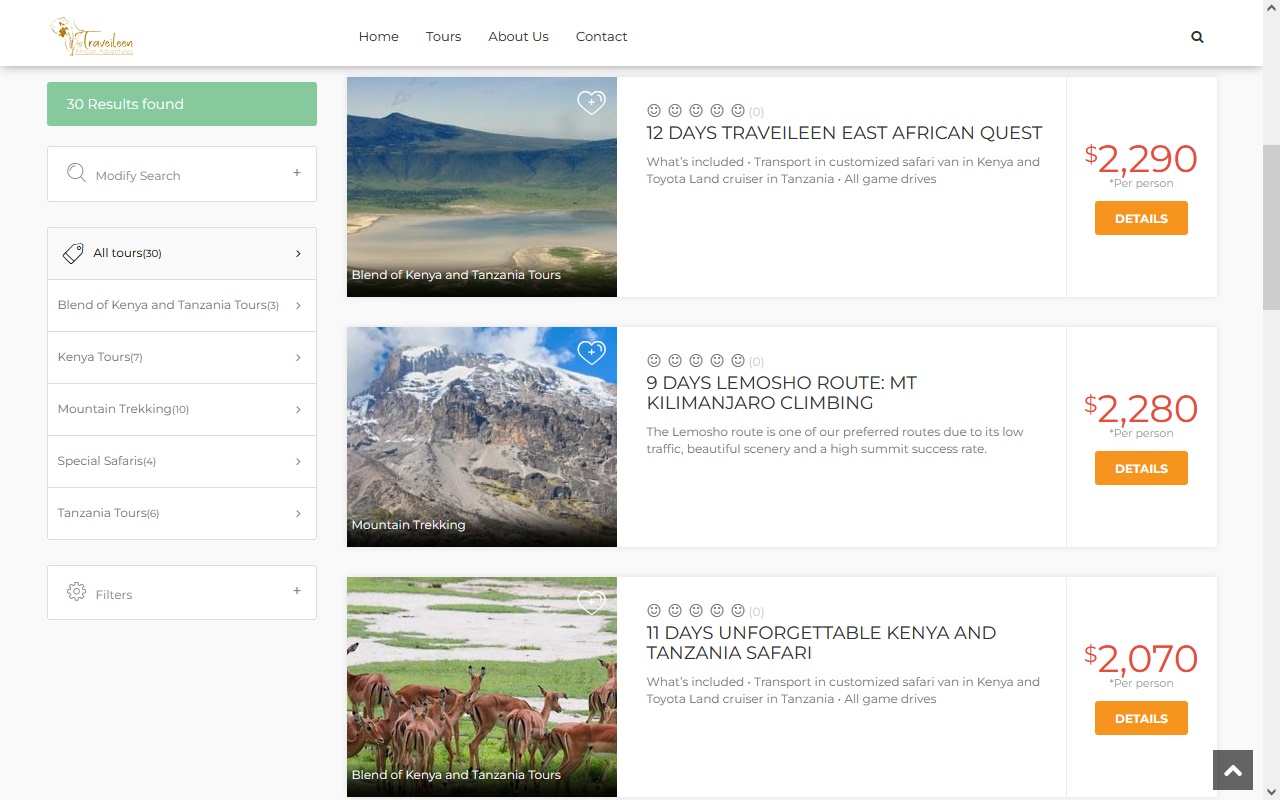Click chevron on Kenya Tours row

click(298, 358)
